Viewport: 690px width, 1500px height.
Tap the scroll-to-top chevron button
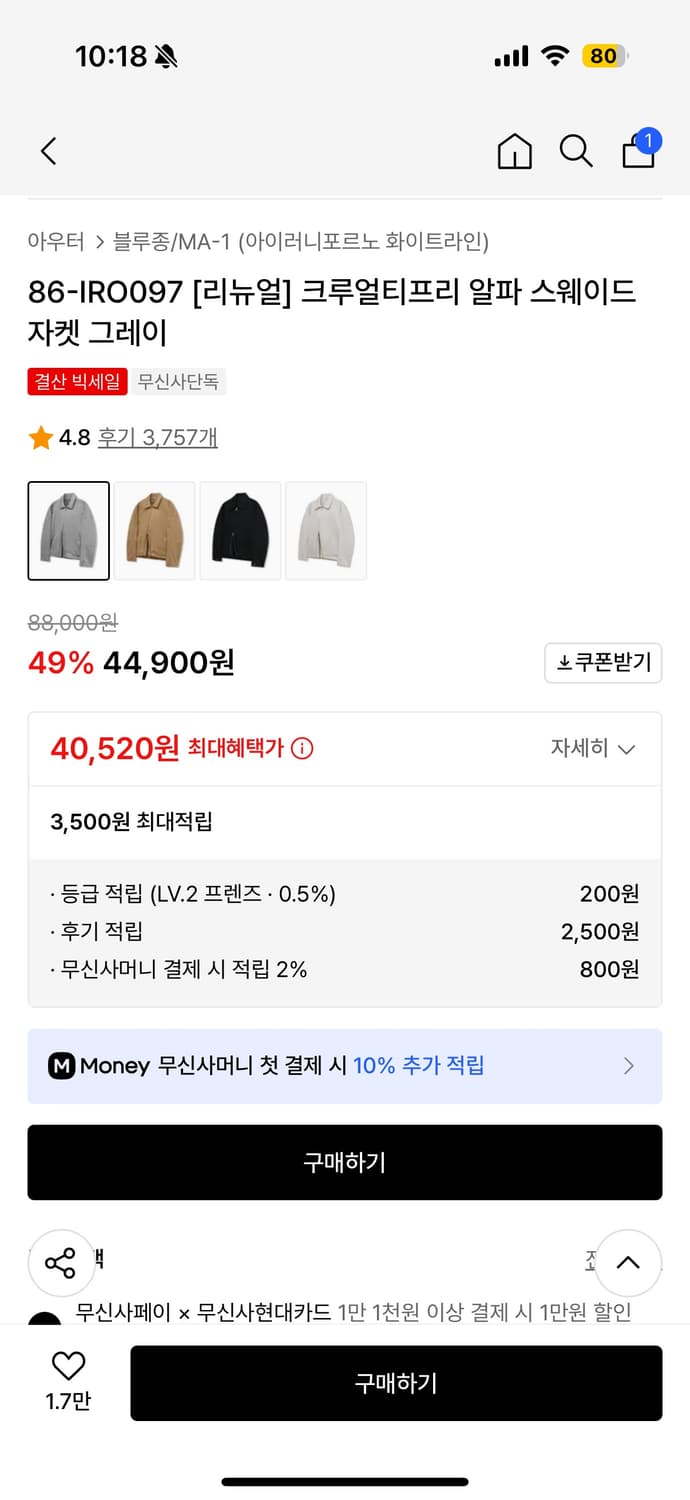coord(628,1263)
